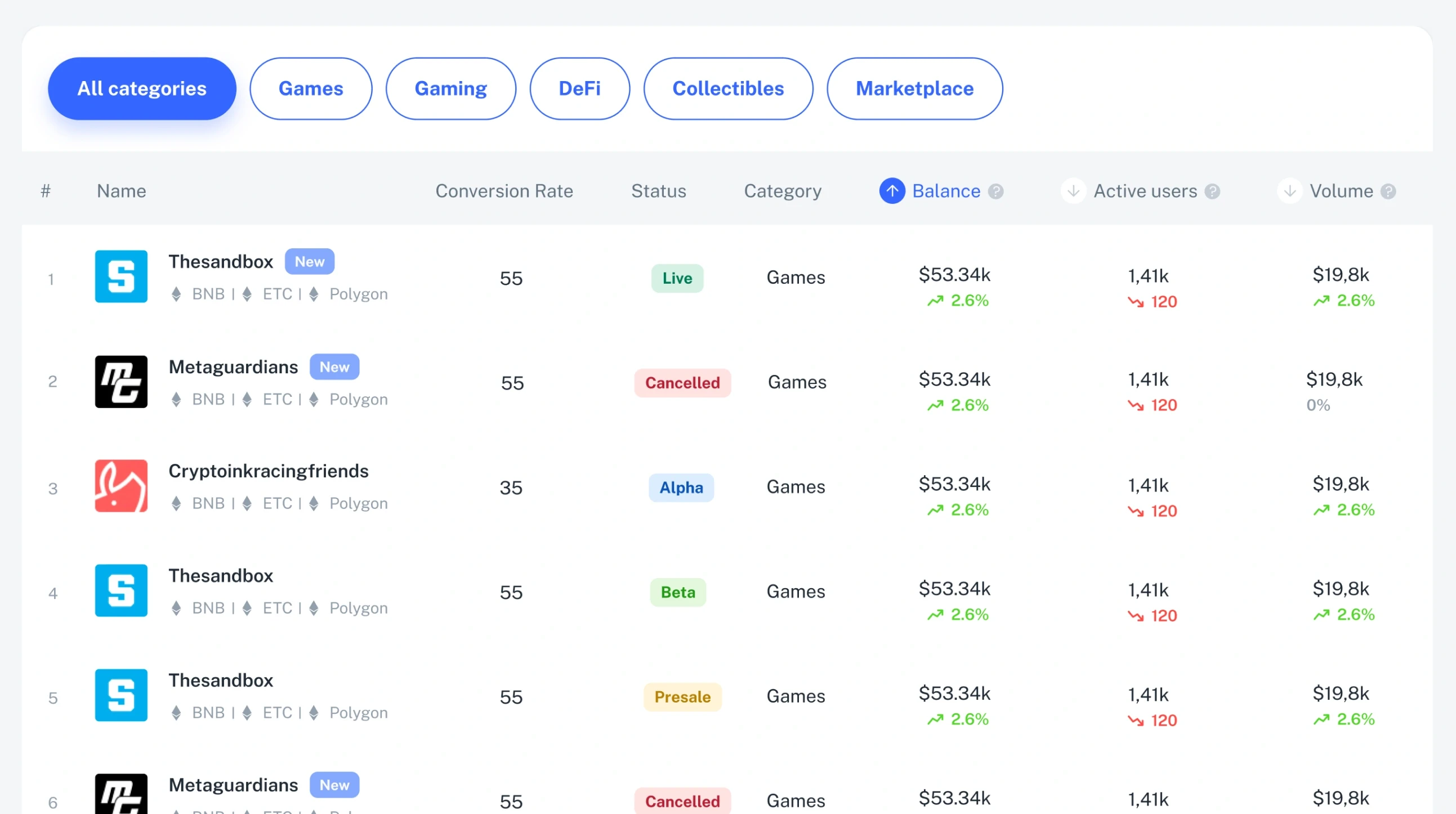This screenshot has height=814, width=1456.
Task: Click the 0% volume change in row 2
Action: pyautogui.click(x=1318, y=405)
